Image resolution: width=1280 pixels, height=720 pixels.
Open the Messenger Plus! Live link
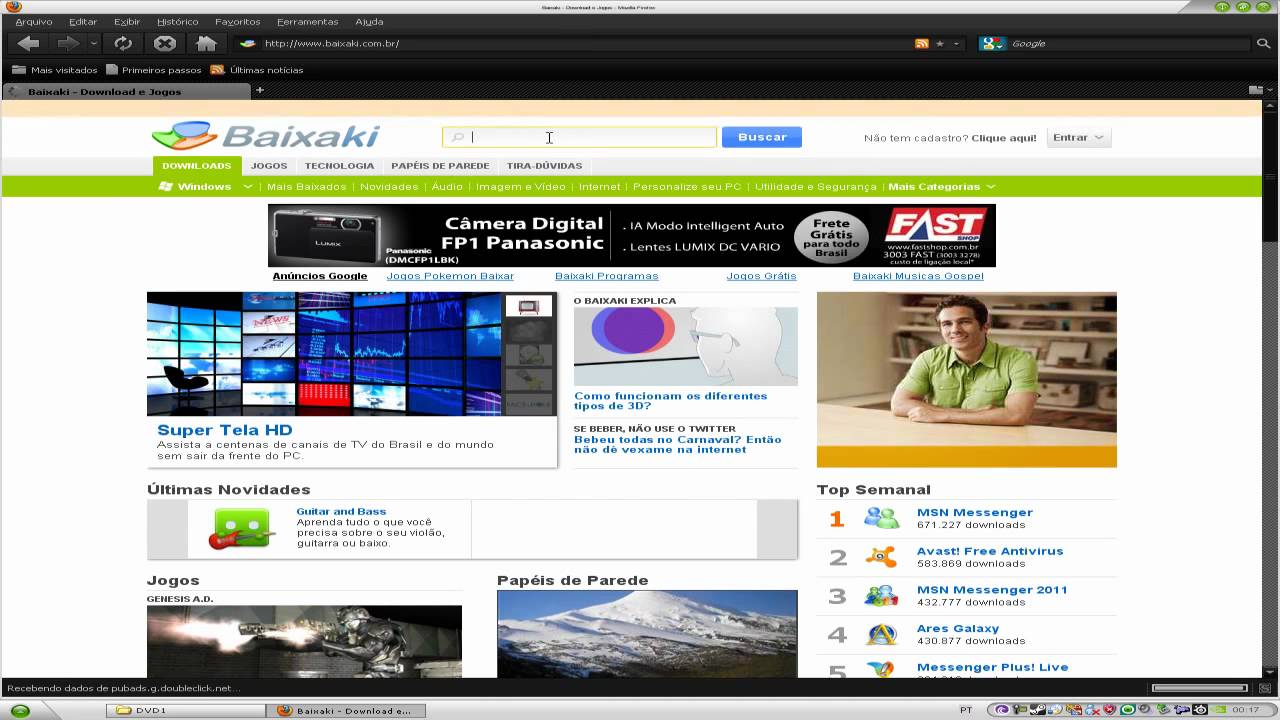pos(992,667)
